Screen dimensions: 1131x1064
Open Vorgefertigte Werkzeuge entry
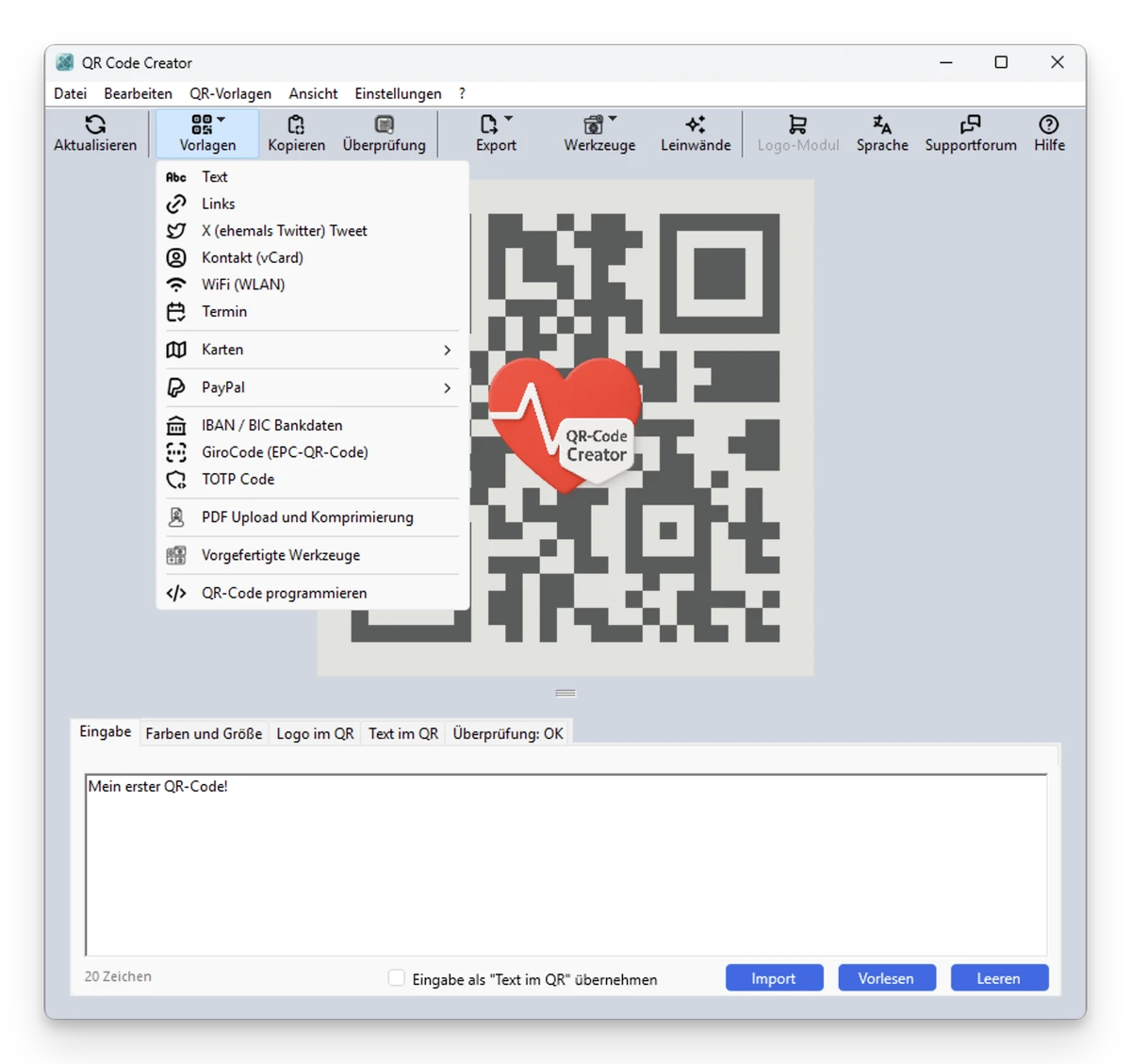click(312, 555)
